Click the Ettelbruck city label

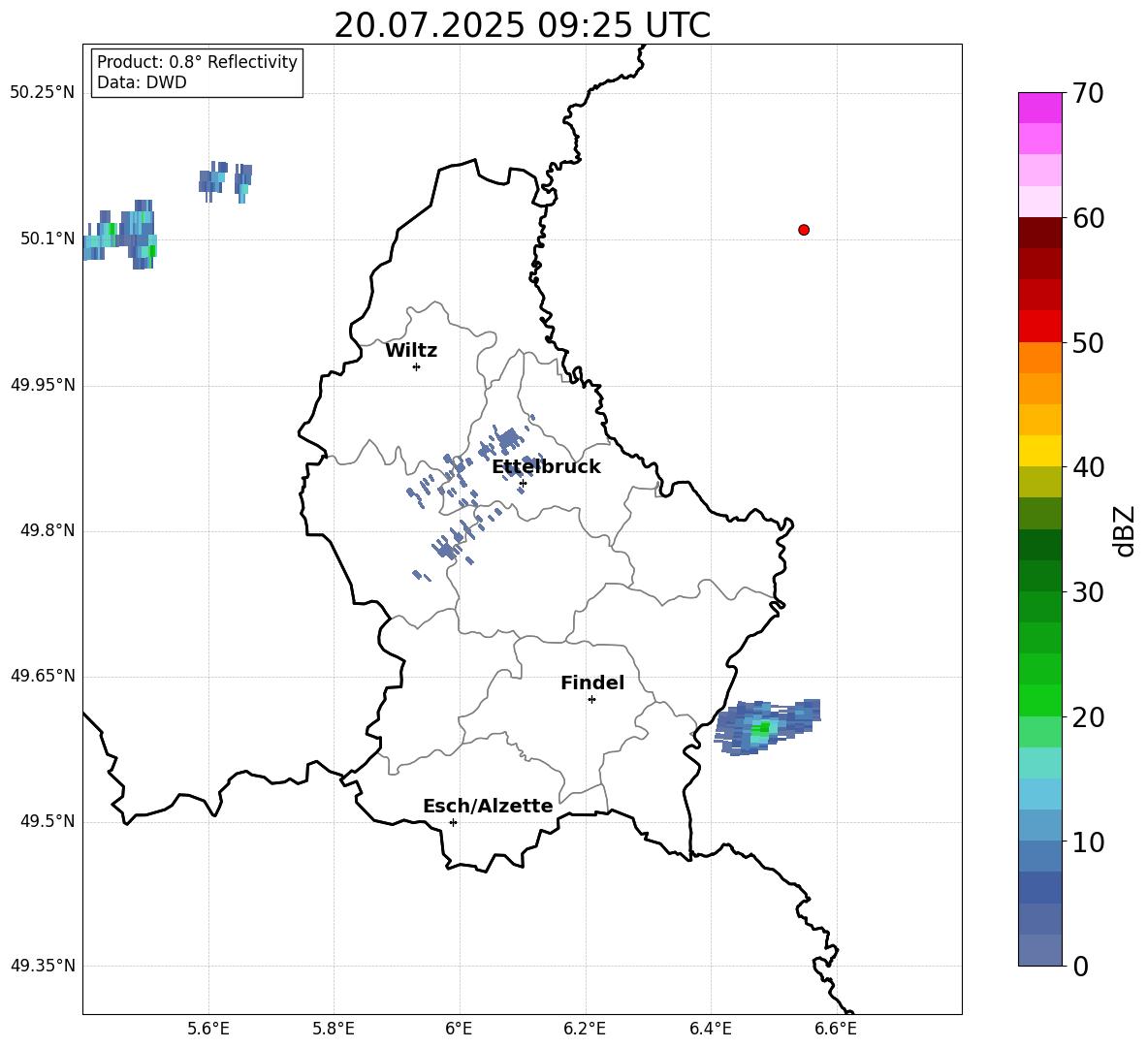(x=546, y=467)
